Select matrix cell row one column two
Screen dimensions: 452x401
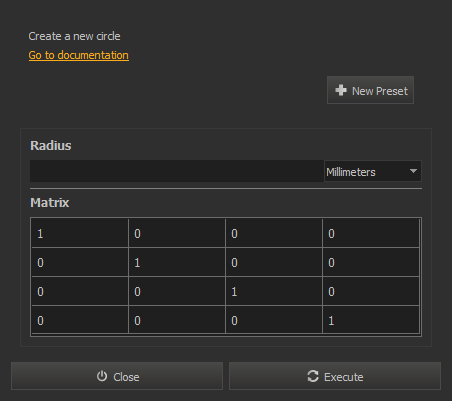177,233
